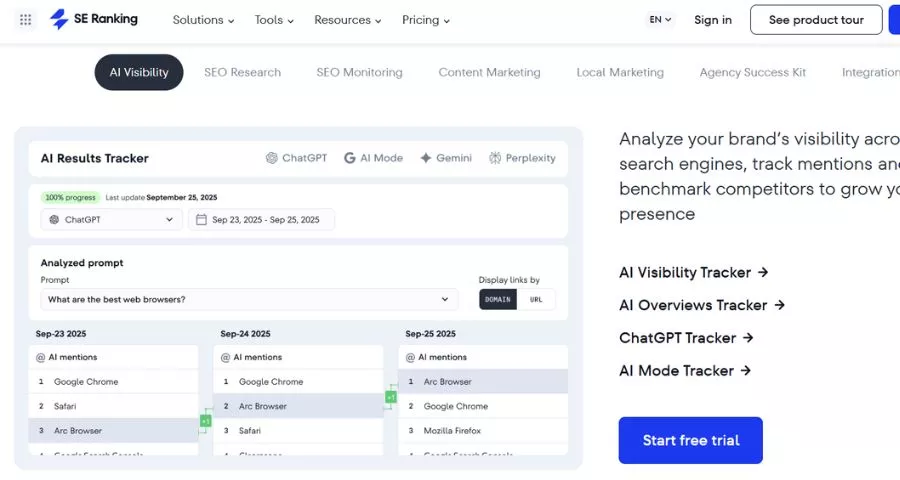Click Google Chrome row under Sep-25

483,406
